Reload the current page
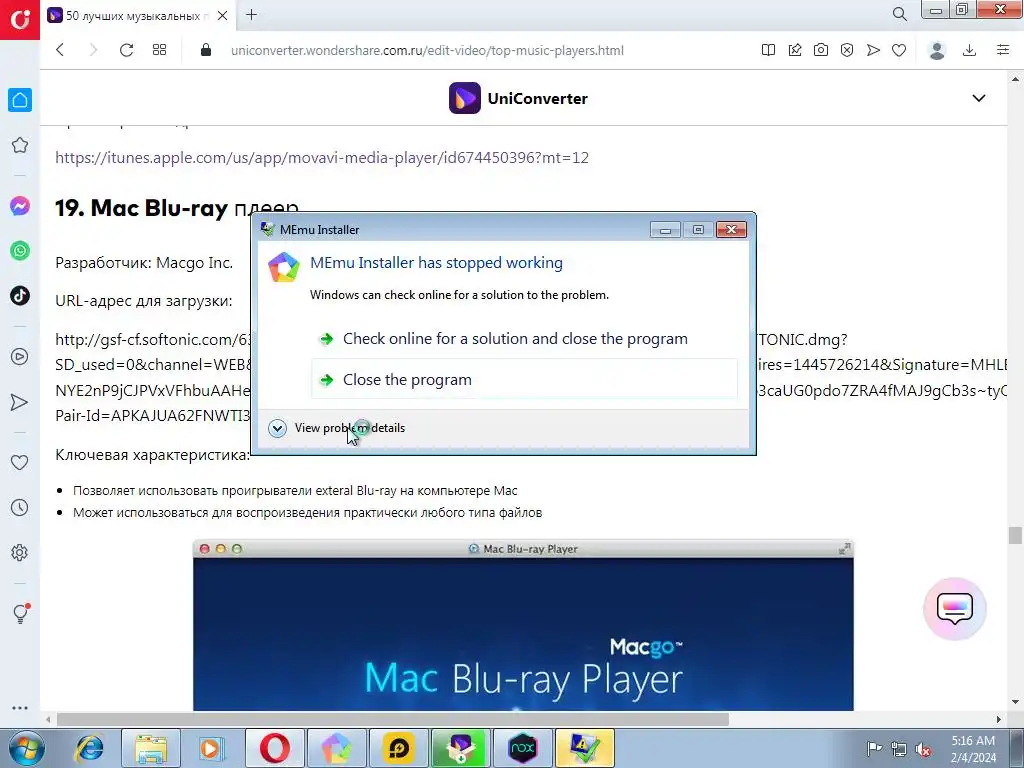This screenshot has width=1024, height=768. [x=126, y=50]
